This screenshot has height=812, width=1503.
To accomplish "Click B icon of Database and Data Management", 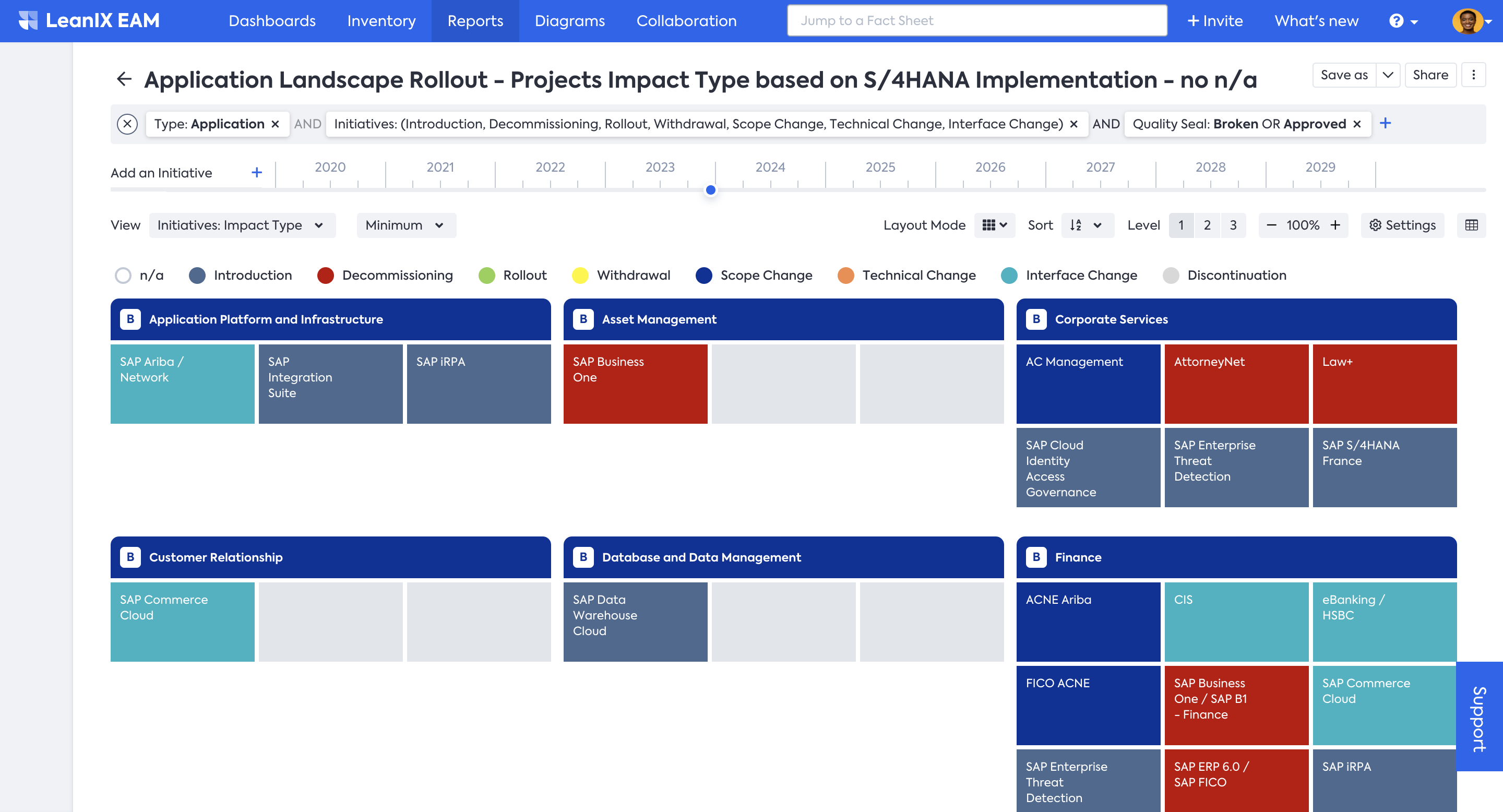I will [583, 557].
